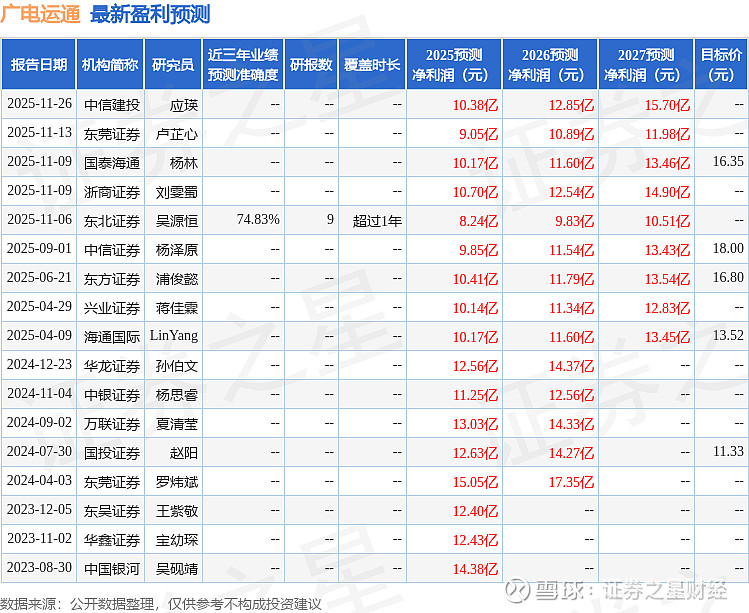Click the 覆盖时长 column header
The image size is (749, 613).
(x=372, y=64)
